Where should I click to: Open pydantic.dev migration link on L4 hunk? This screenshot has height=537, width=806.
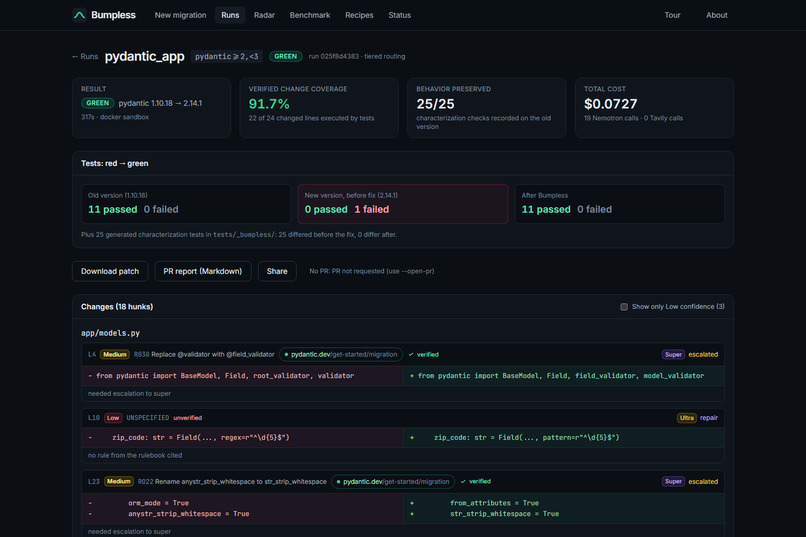pyautogui.click(x=341, y=355)
